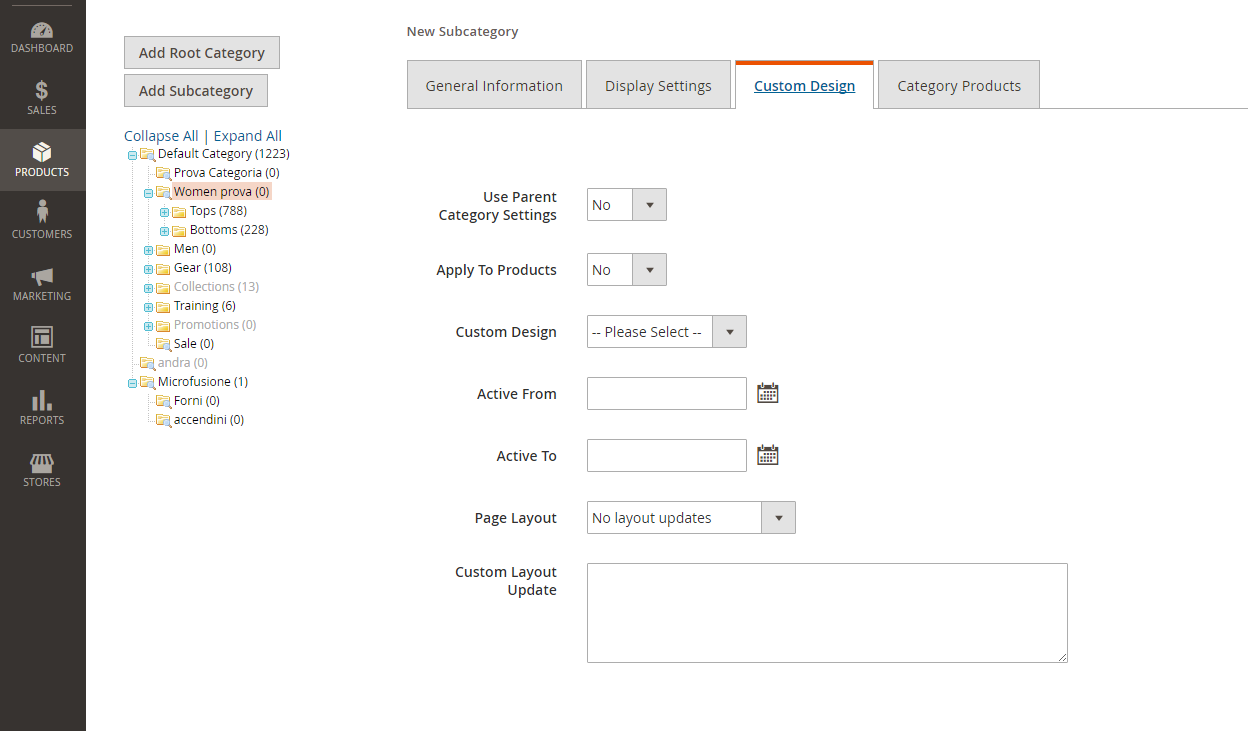Open the calendar picker for Active To
The height and width of the screenshot is (731, 1256).
767,454
